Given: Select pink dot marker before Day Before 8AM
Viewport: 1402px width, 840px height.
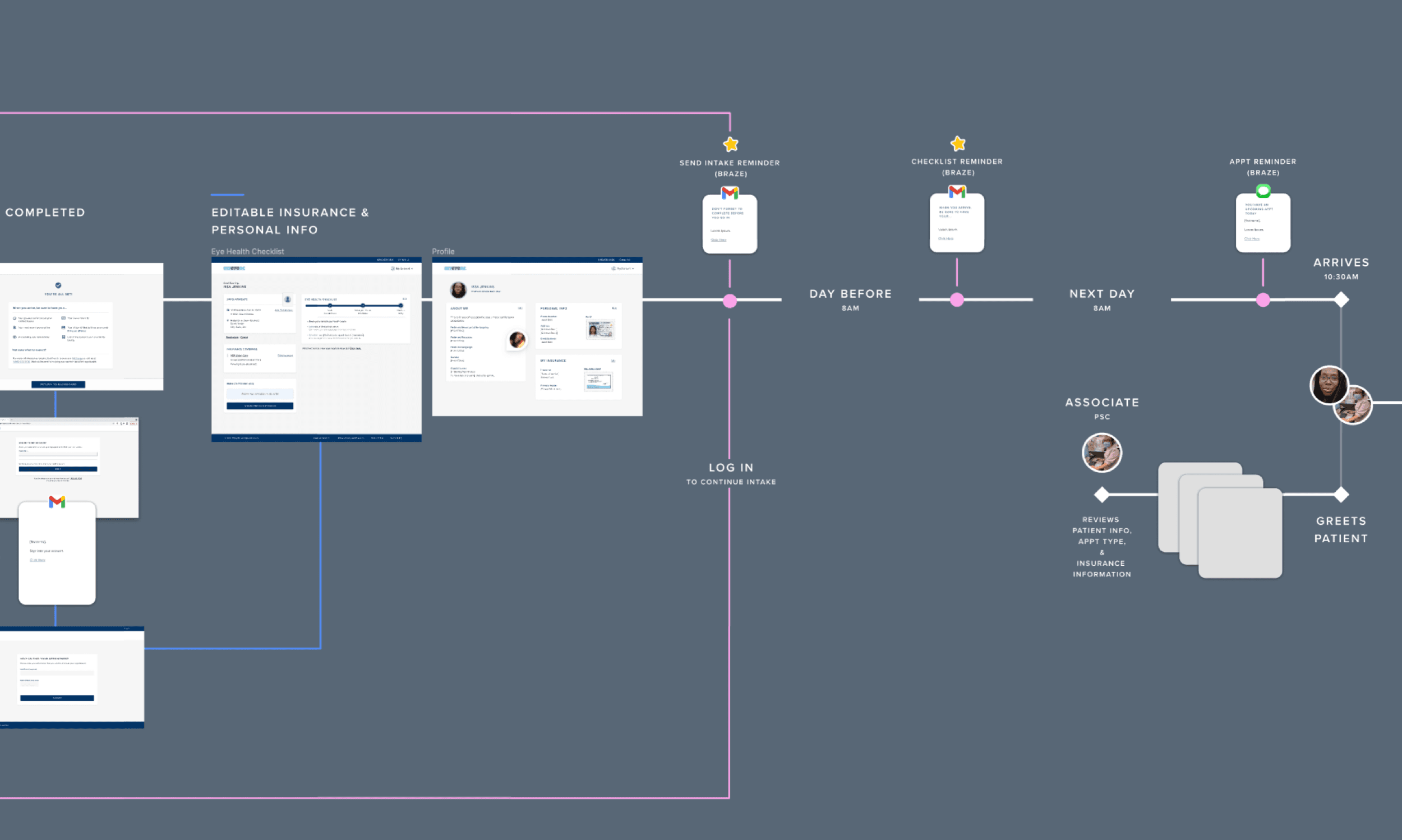Looking at the screenshot, I should [730, 301].
